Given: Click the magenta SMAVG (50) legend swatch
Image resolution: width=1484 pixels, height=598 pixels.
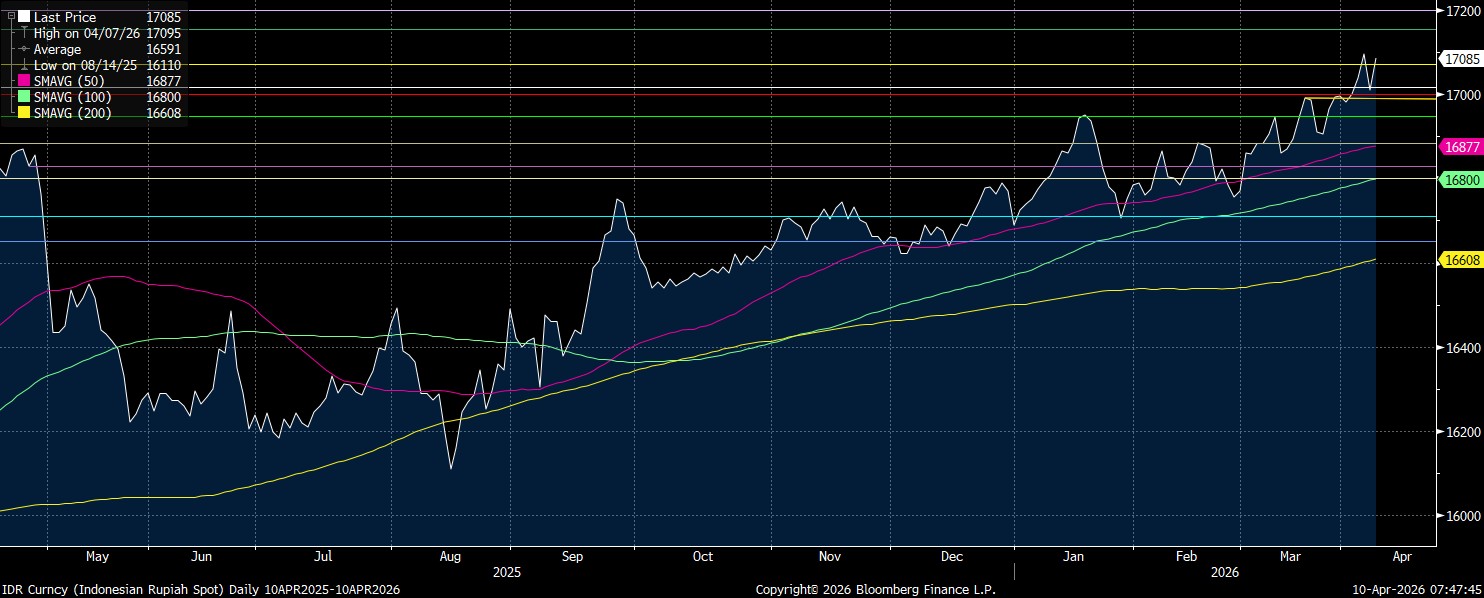Looking at the screenshot, I should [24, 82].
